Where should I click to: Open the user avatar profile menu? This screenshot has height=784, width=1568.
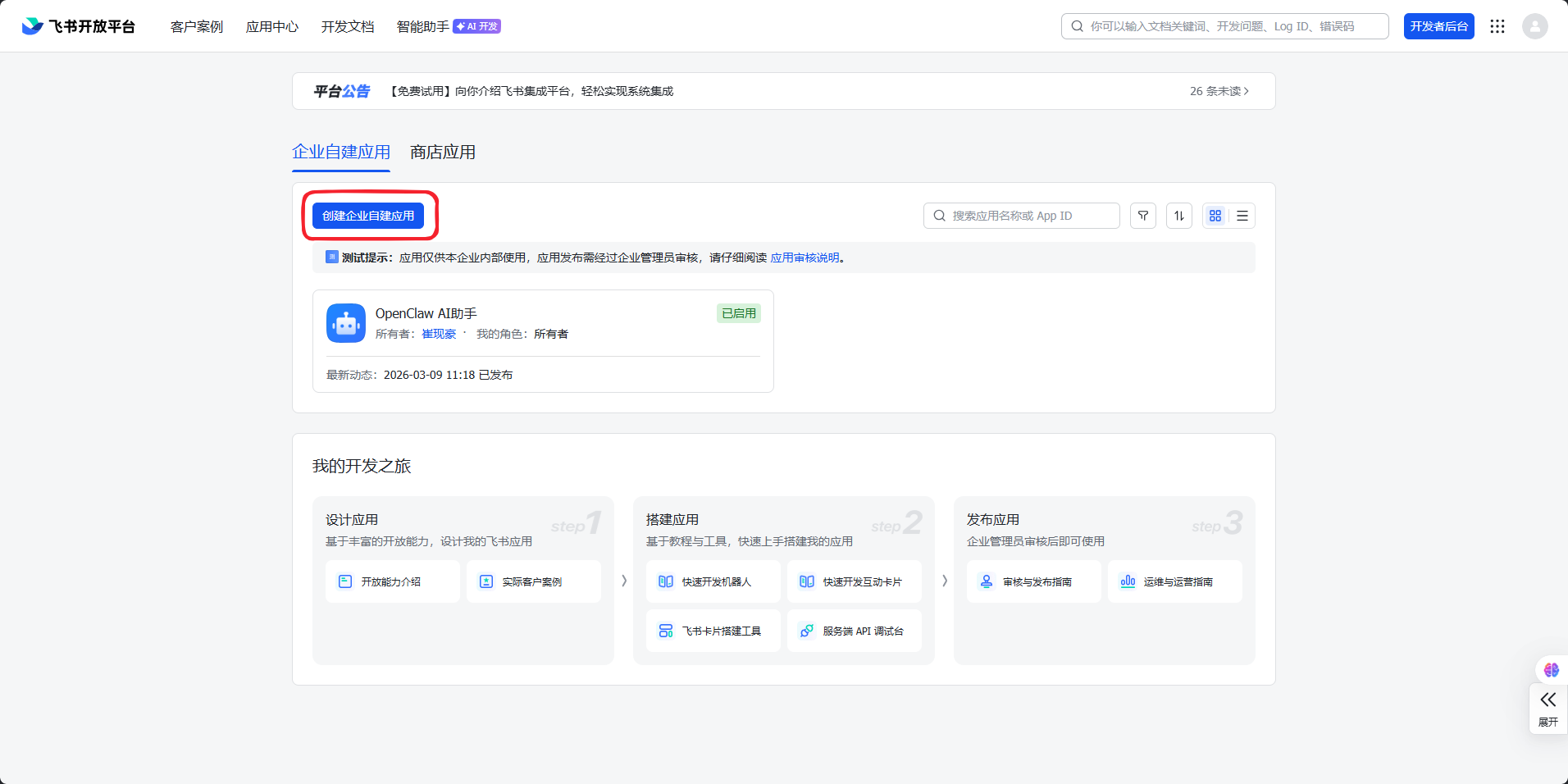pos(1534,26)
